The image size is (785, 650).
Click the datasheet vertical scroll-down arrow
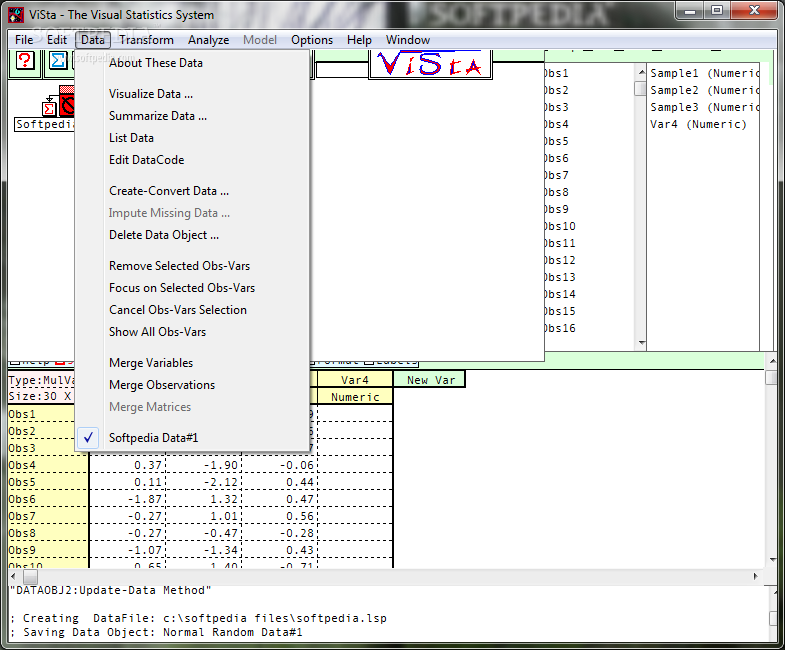tap(772, 559)
